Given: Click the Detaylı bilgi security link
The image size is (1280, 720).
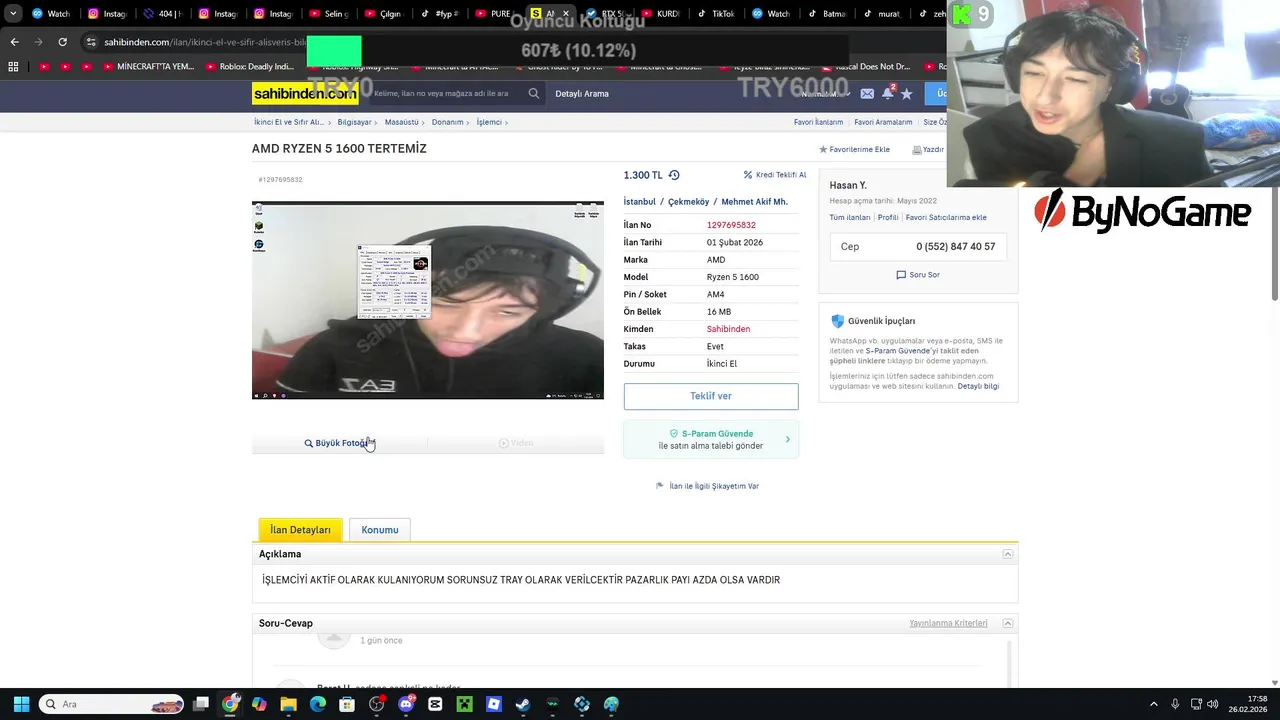Looking at the screenshot, I should coord(978,386).
